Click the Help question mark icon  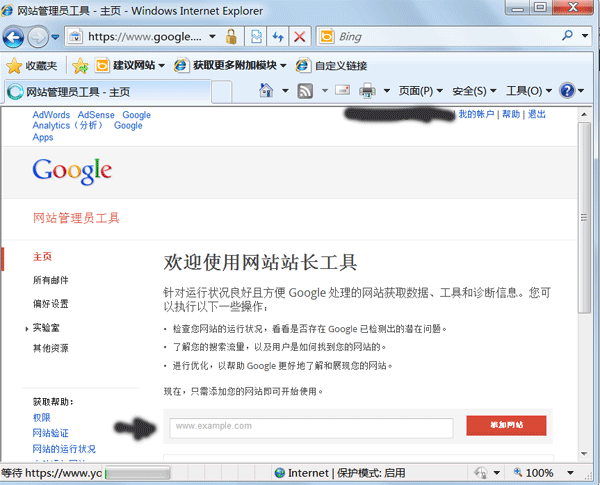pos(567,91)
